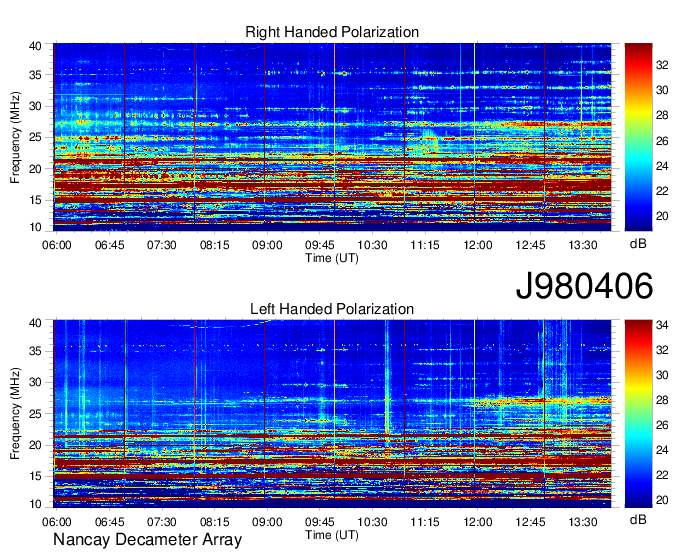
Task: Click the 'Left Handed Polarization' plot title
Action: [x=332, y=309]
